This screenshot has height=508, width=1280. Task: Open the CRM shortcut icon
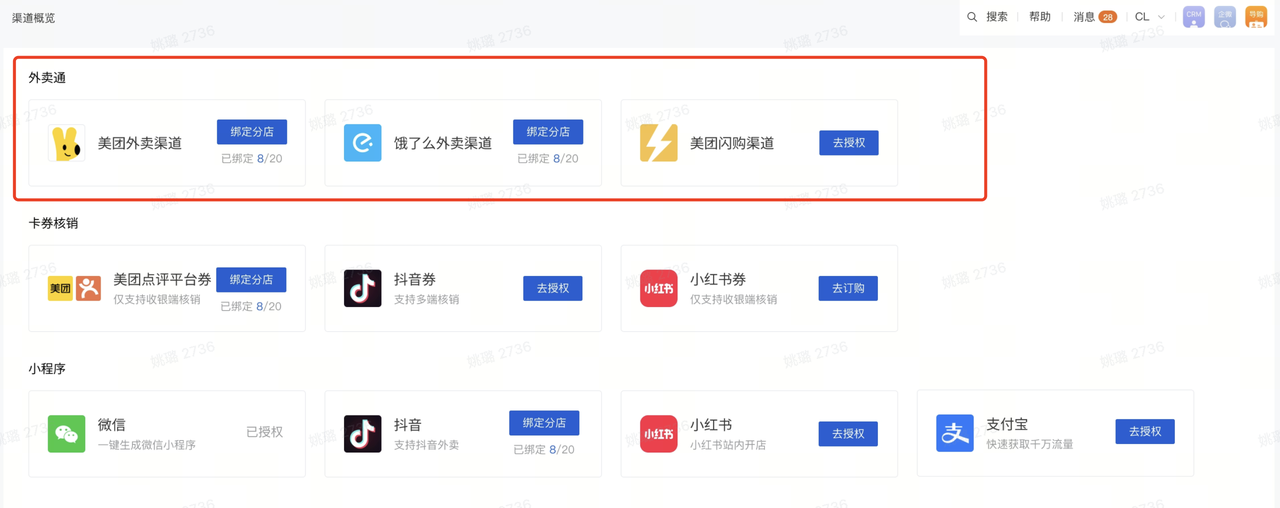coord(1193,17)
